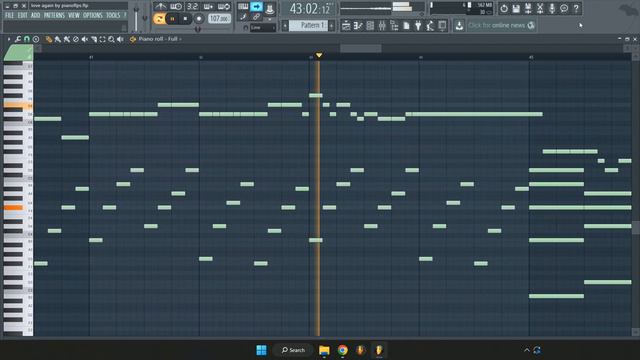Select the Draw pencil tool
This screenshot has width=640, height=360.
[49, 39]
